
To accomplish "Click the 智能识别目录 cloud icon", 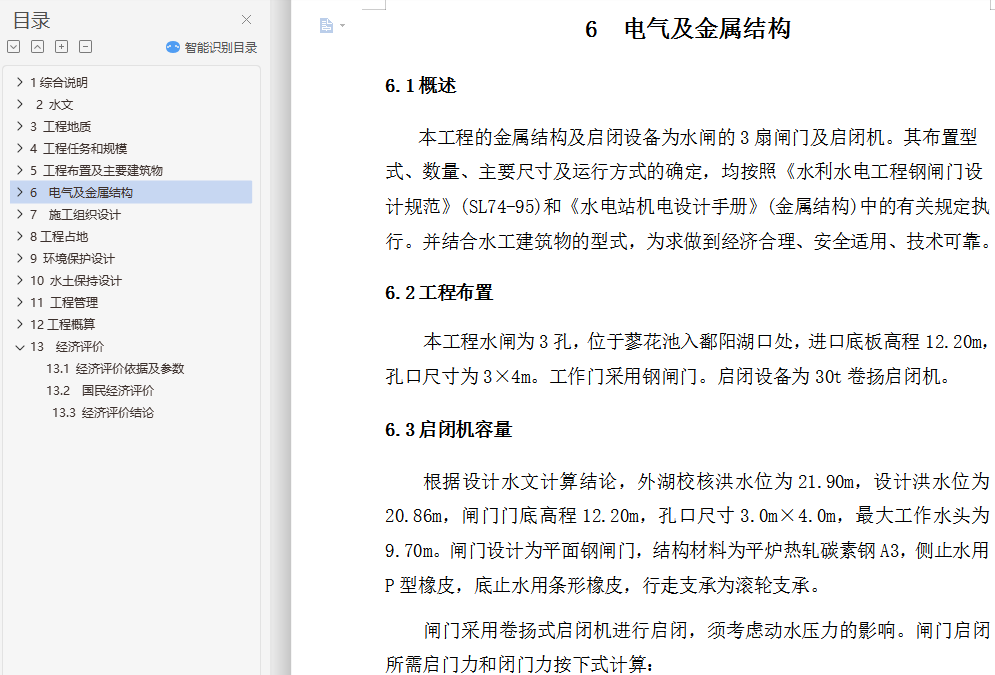I will [173, 48].
